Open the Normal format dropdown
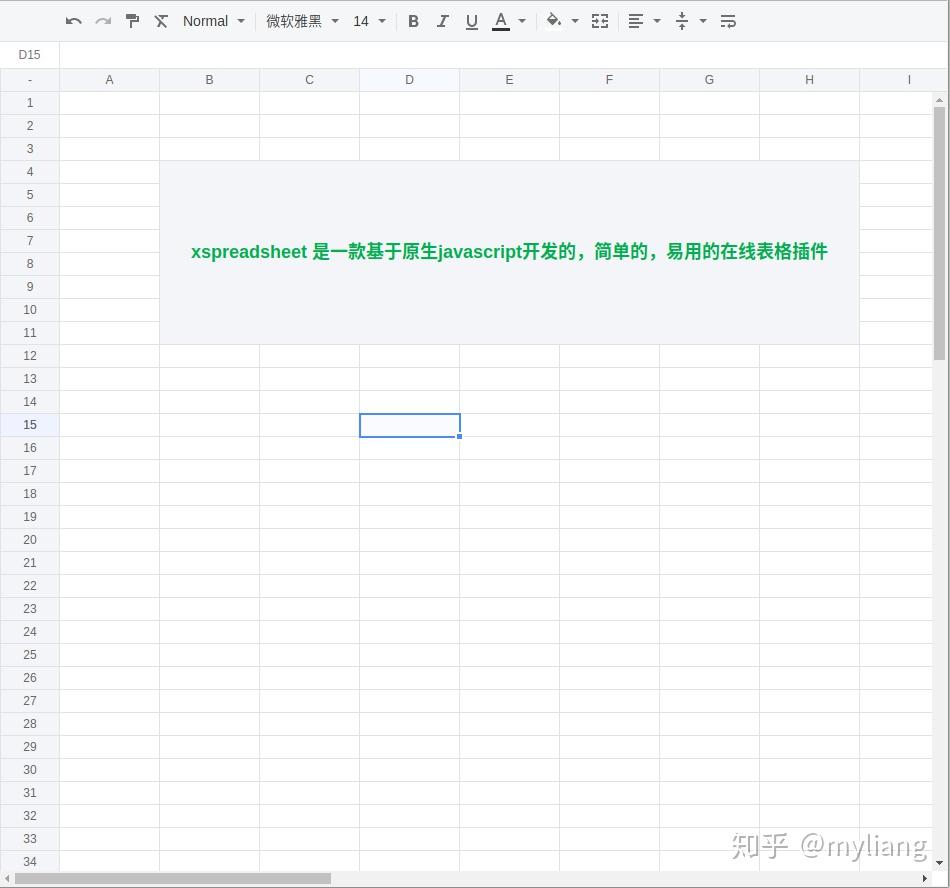 tap(213, 20)
